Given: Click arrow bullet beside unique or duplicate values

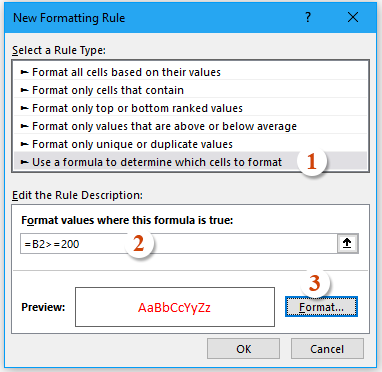Looking at the screenshot, I should (24, 144).
